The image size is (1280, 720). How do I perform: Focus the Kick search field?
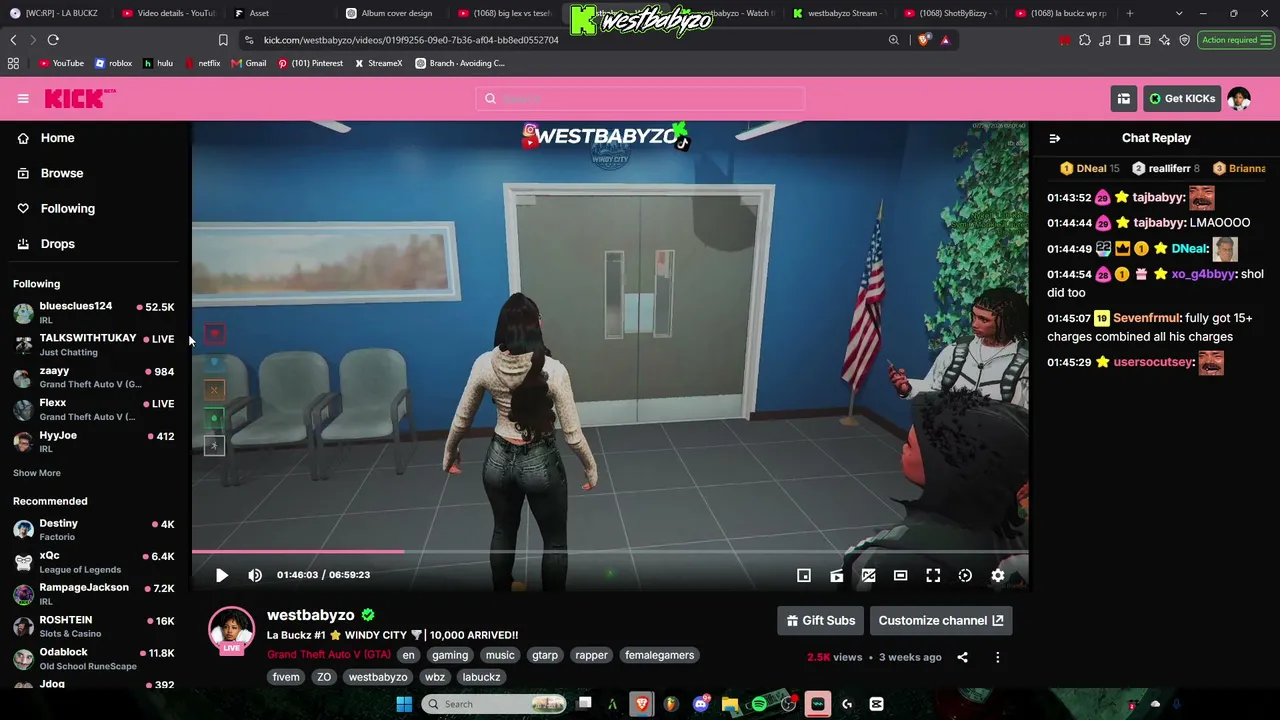point(640,98)
